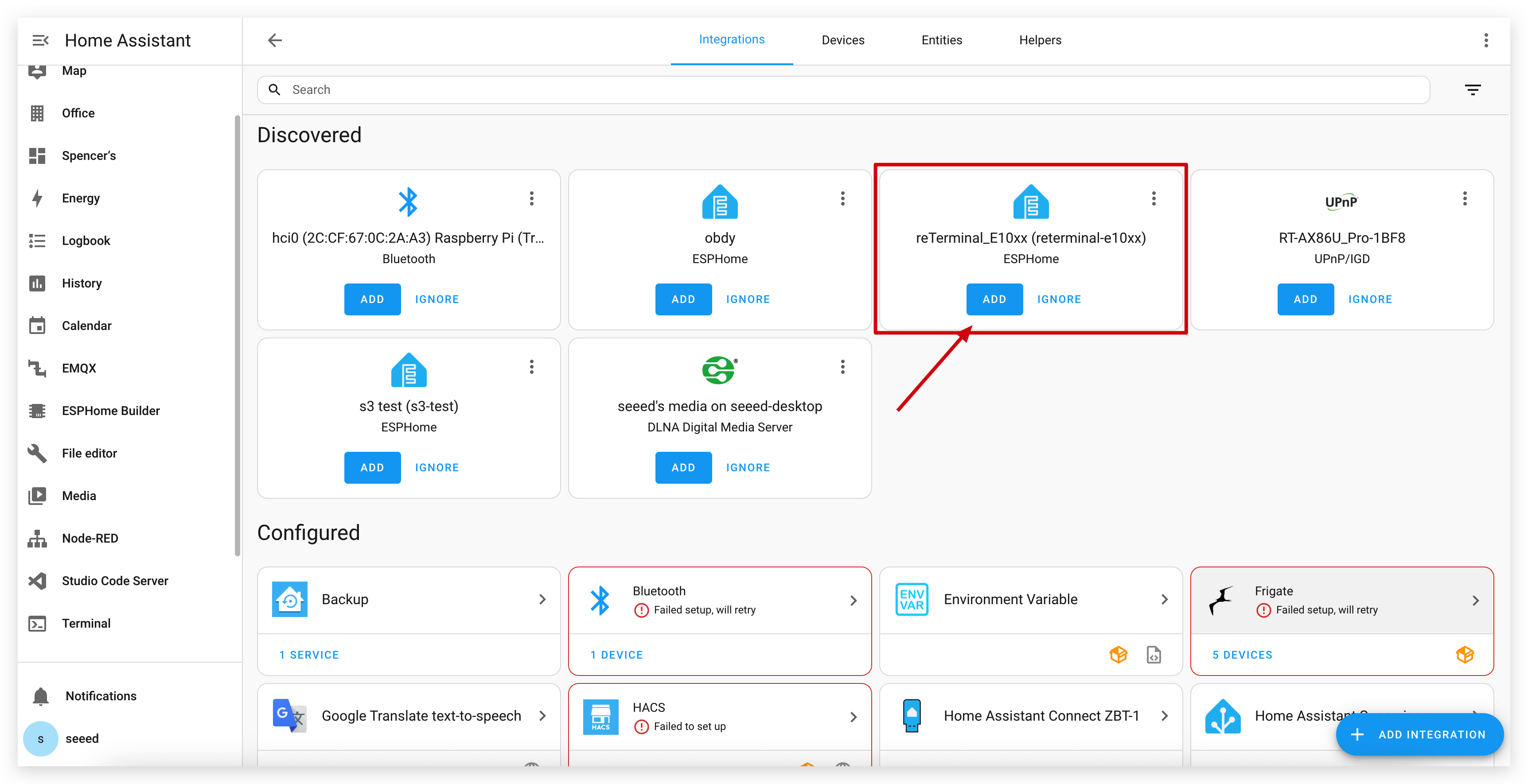Click the Calendar icon in the sidebar
1528x784 pixels.
pyautogui.click(x=37, y=326)
